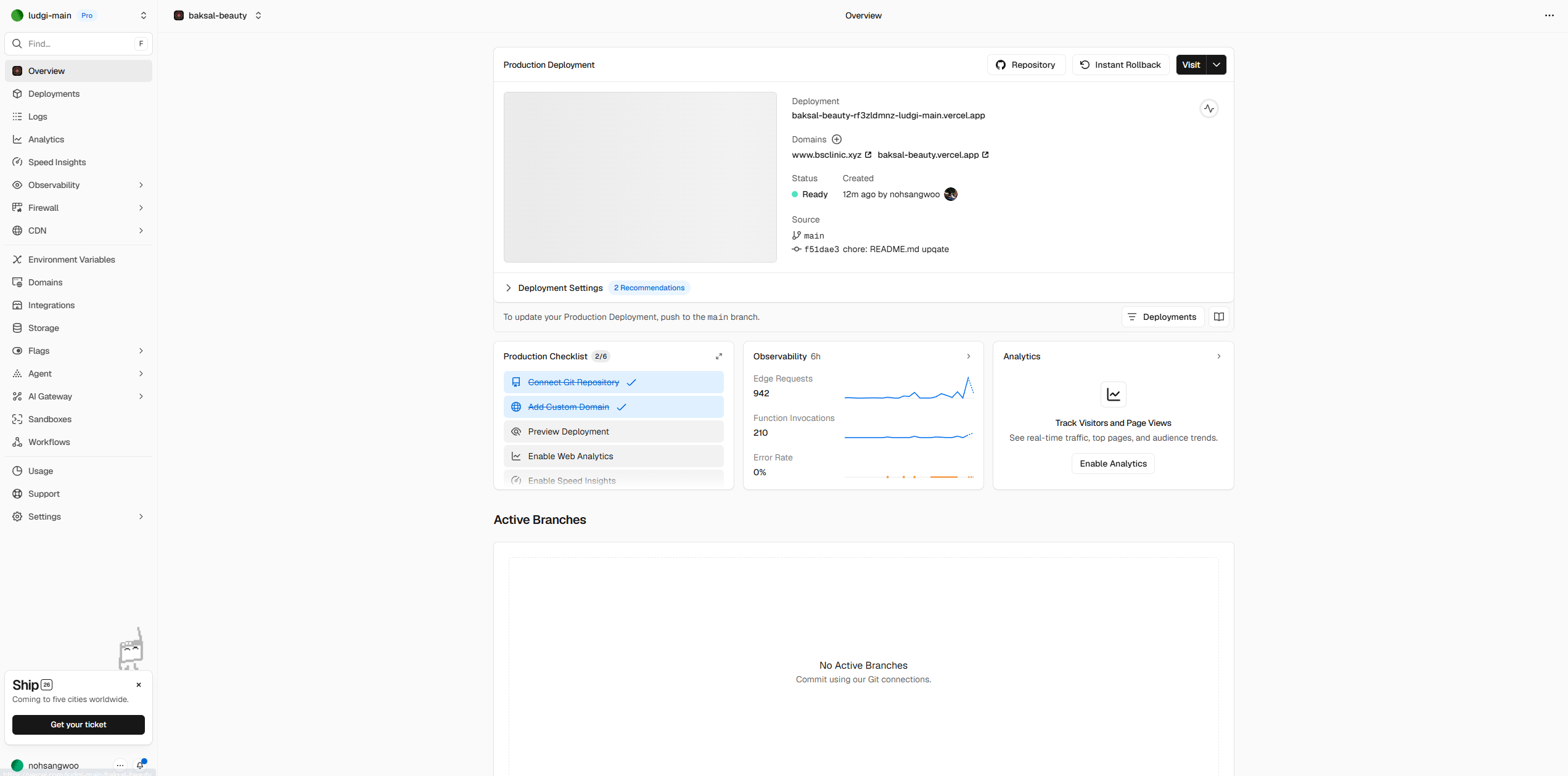Viewport: 1568px width, 776px height.
Task: Click the Workflows sidebar icon
Action: coord(17,442)
